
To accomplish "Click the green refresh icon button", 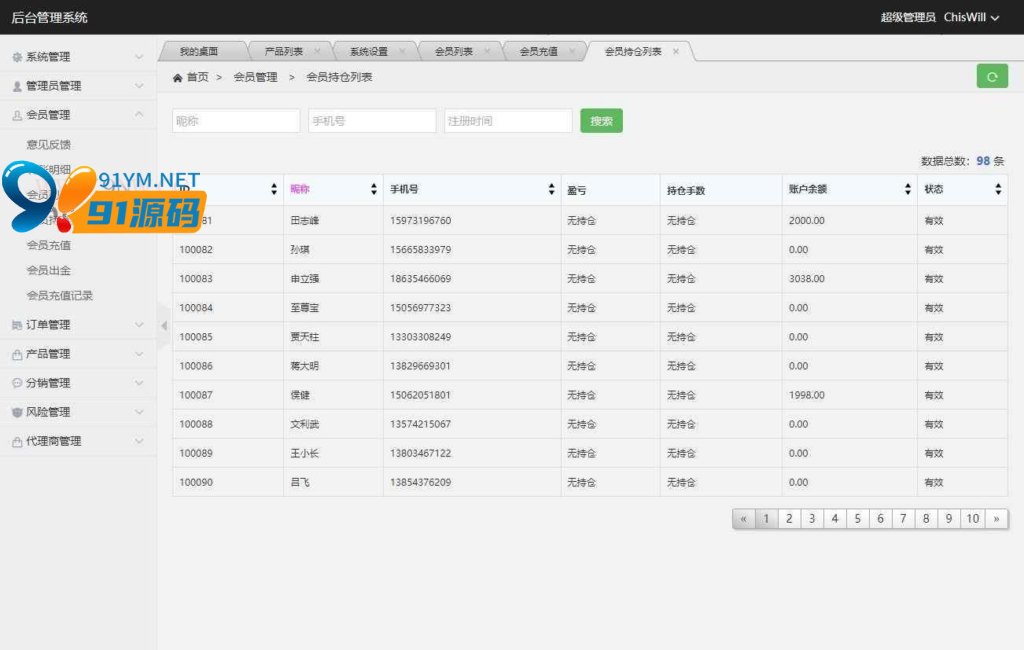I will pos(992,76).
